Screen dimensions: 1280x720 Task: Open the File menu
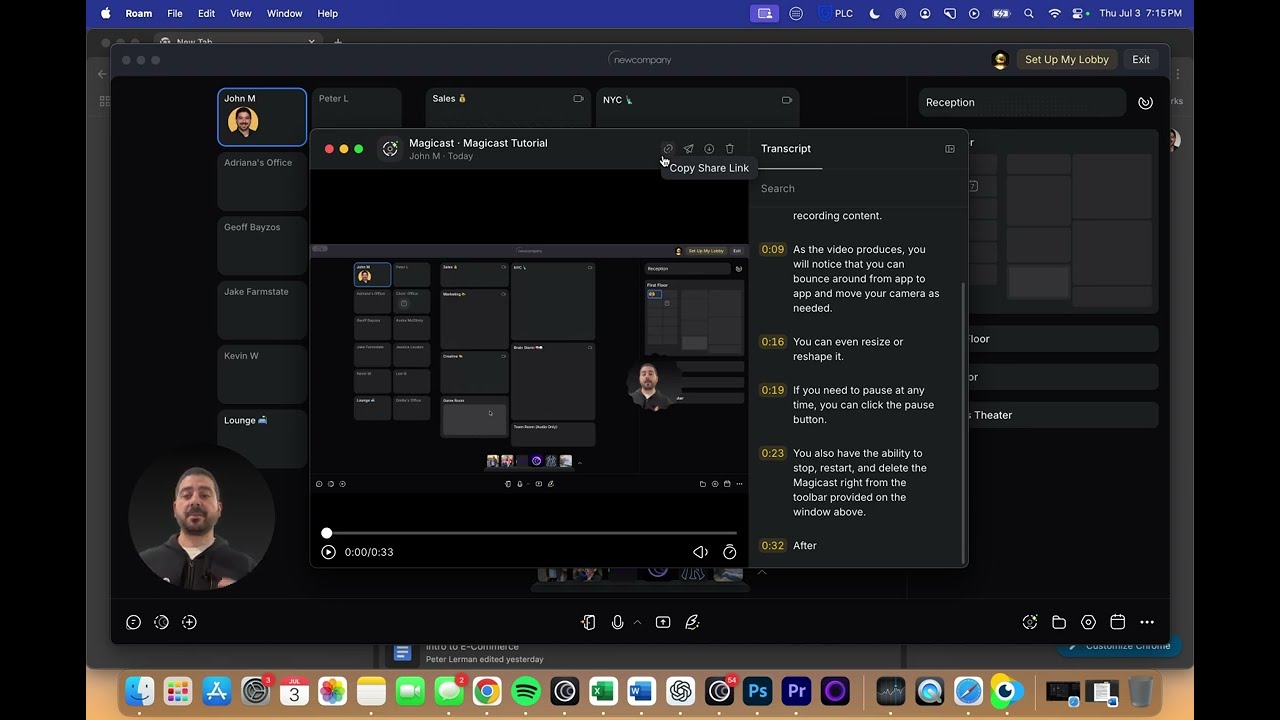(x=175, y=14)
